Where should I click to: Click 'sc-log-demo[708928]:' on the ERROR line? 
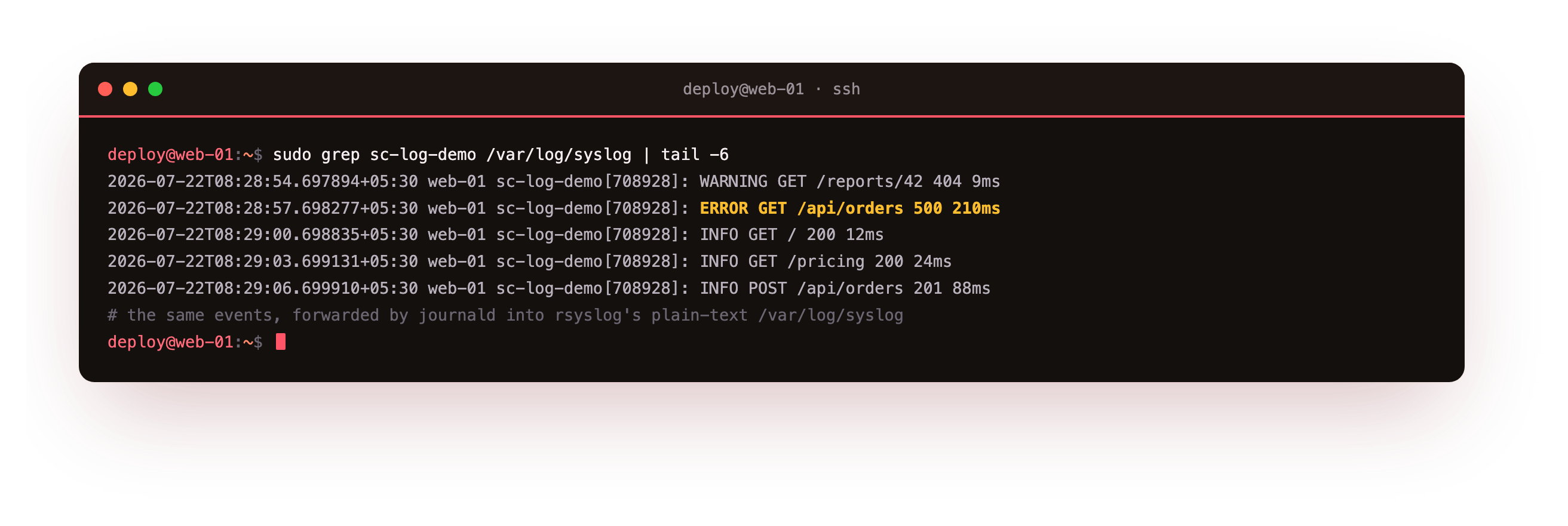click(x=593, y=208)
